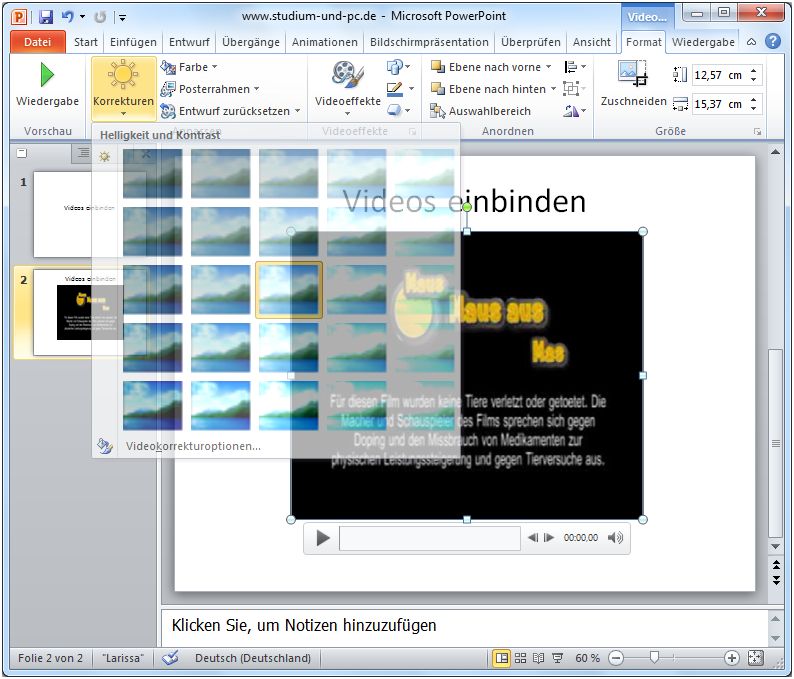Open the Posterrahmen dropdown

[210, 89]
